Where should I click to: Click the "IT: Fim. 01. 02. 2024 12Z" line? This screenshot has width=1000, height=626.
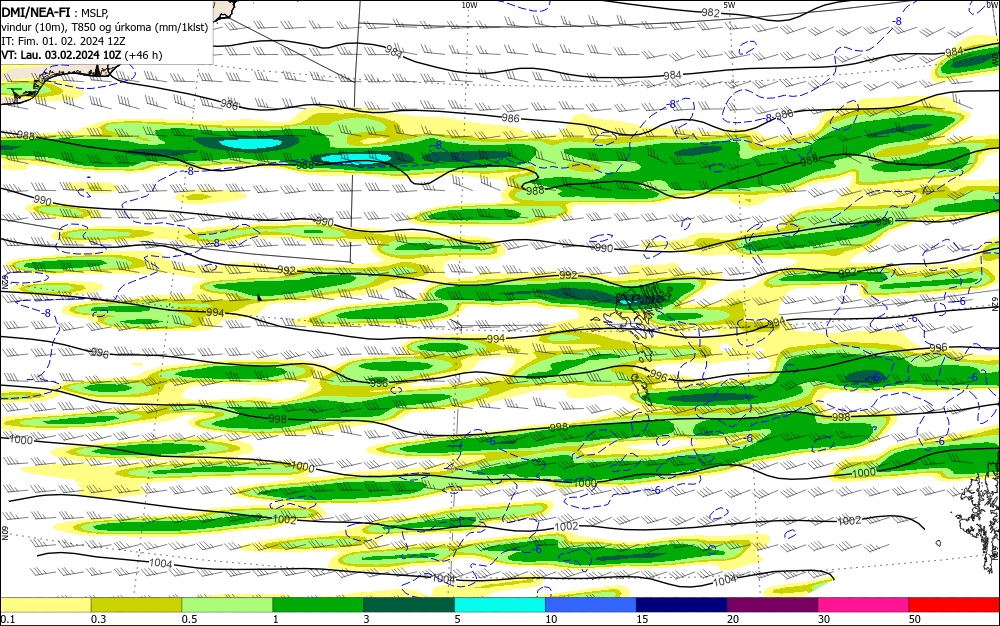(64, 41)
